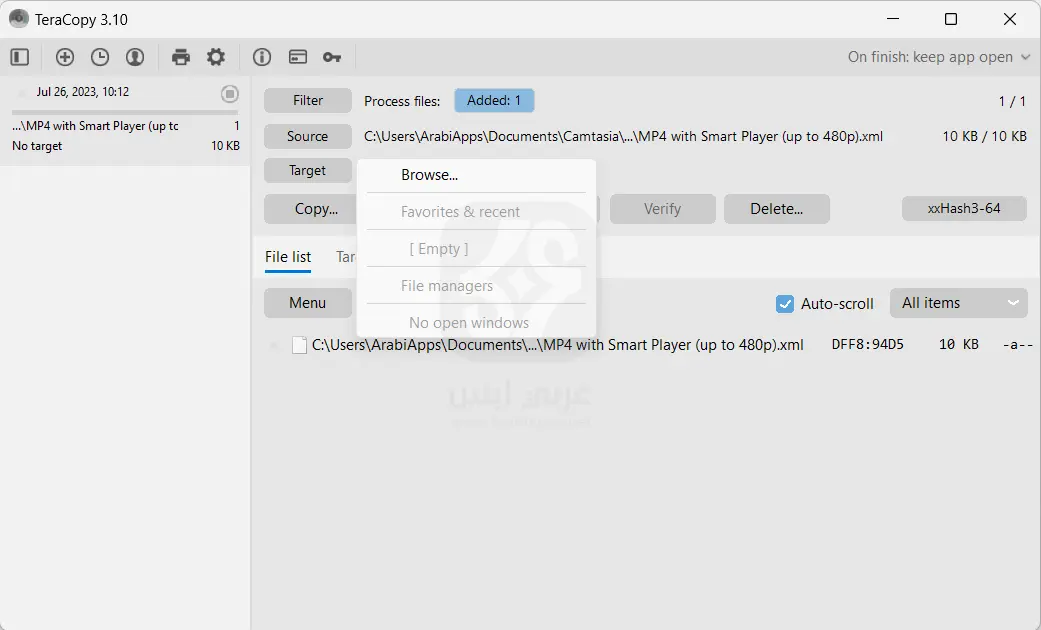
Task: Toggle the sidebar panel icon
Action: (20, 57)
